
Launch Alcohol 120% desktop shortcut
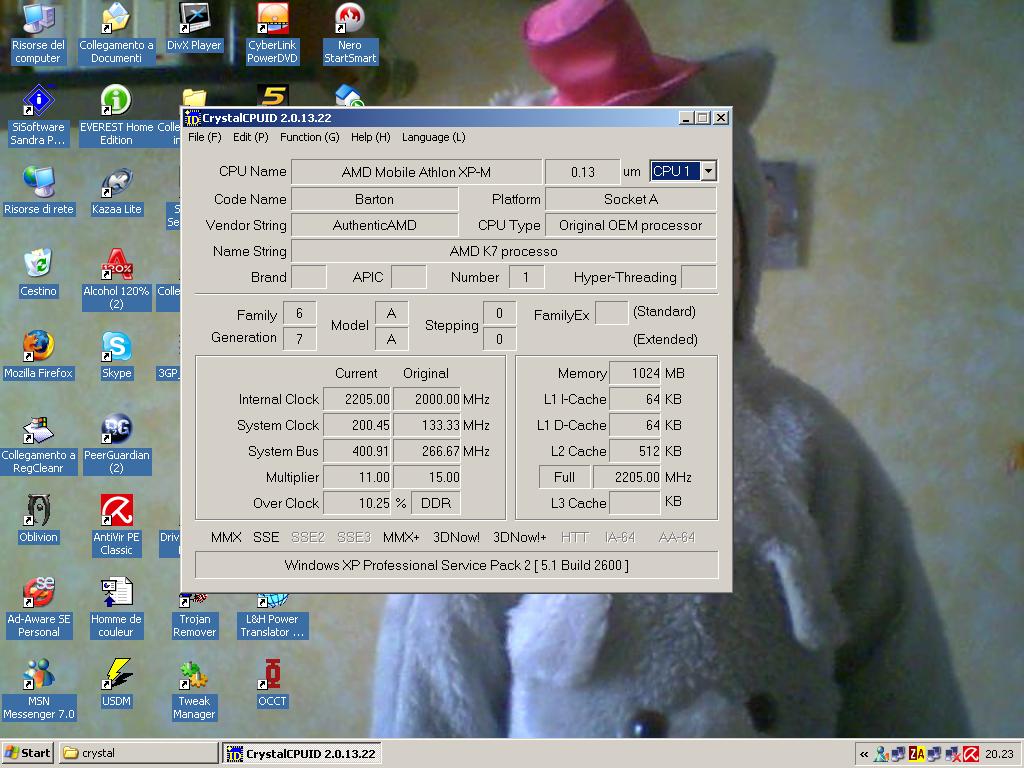tap(116, 279)
